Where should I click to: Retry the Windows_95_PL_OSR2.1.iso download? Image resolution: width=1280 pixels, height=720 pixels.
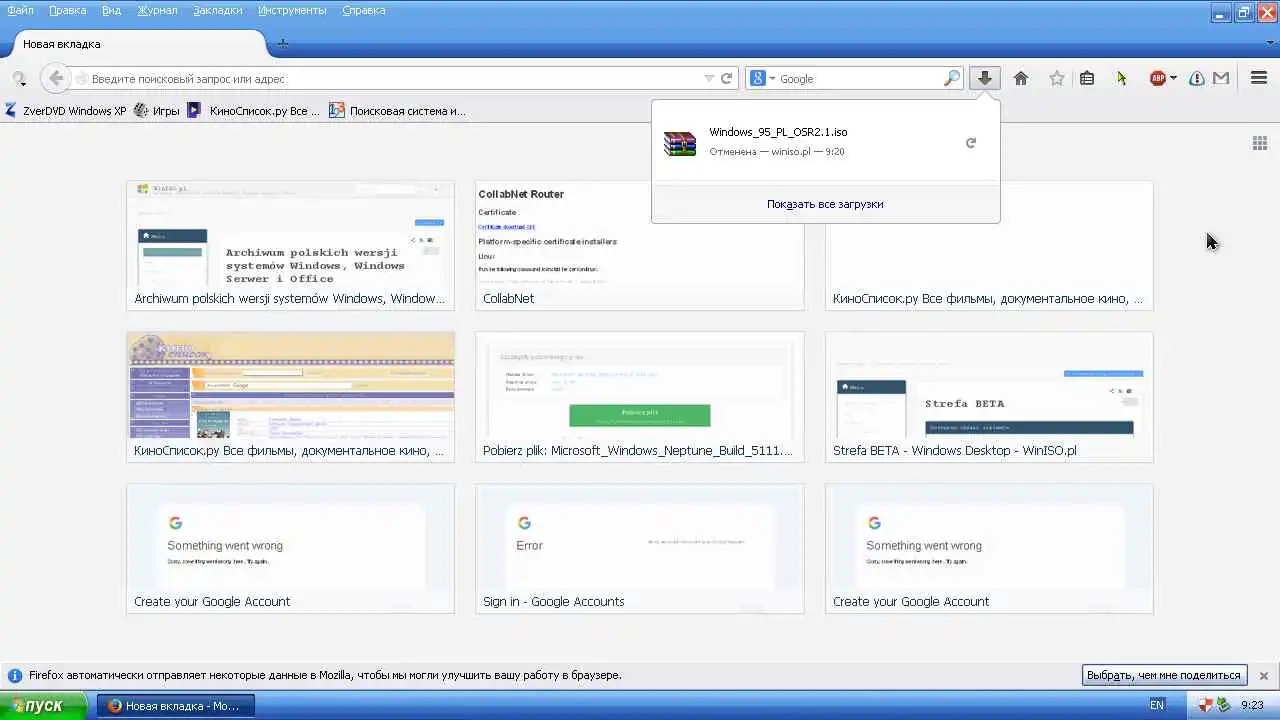click(970, 143)
